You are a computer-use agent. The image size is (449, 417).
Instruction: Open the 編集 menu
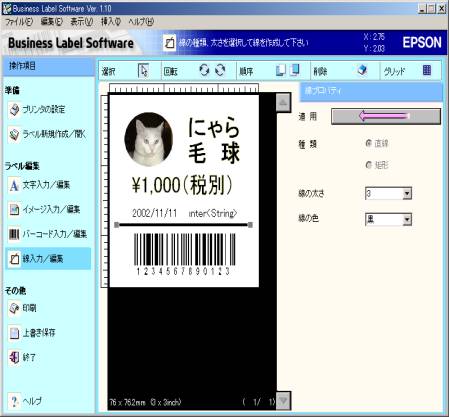(x=51, y=22)
